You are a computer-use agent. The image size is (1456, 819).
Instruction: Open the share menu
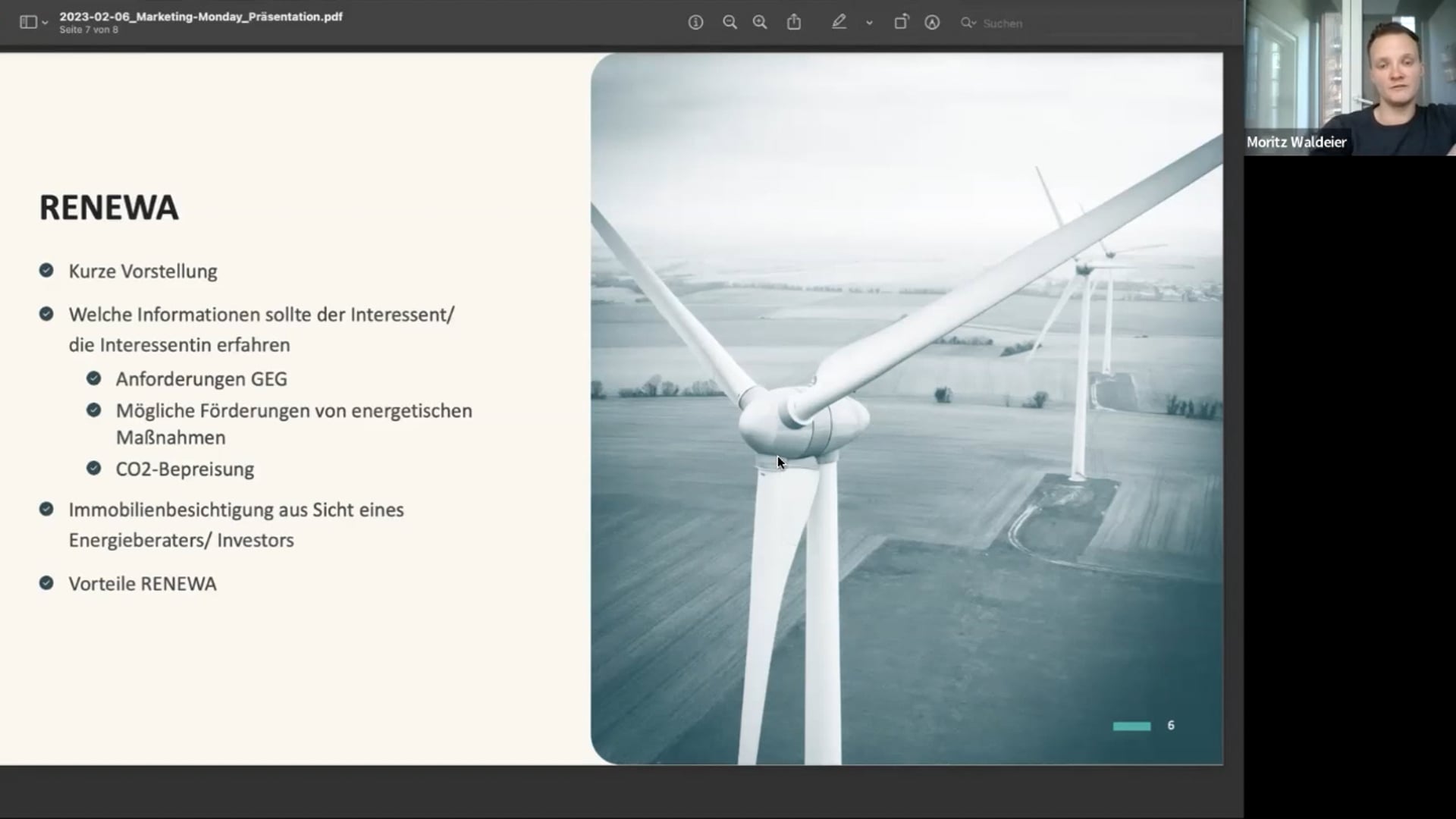(x=794, y=22)
